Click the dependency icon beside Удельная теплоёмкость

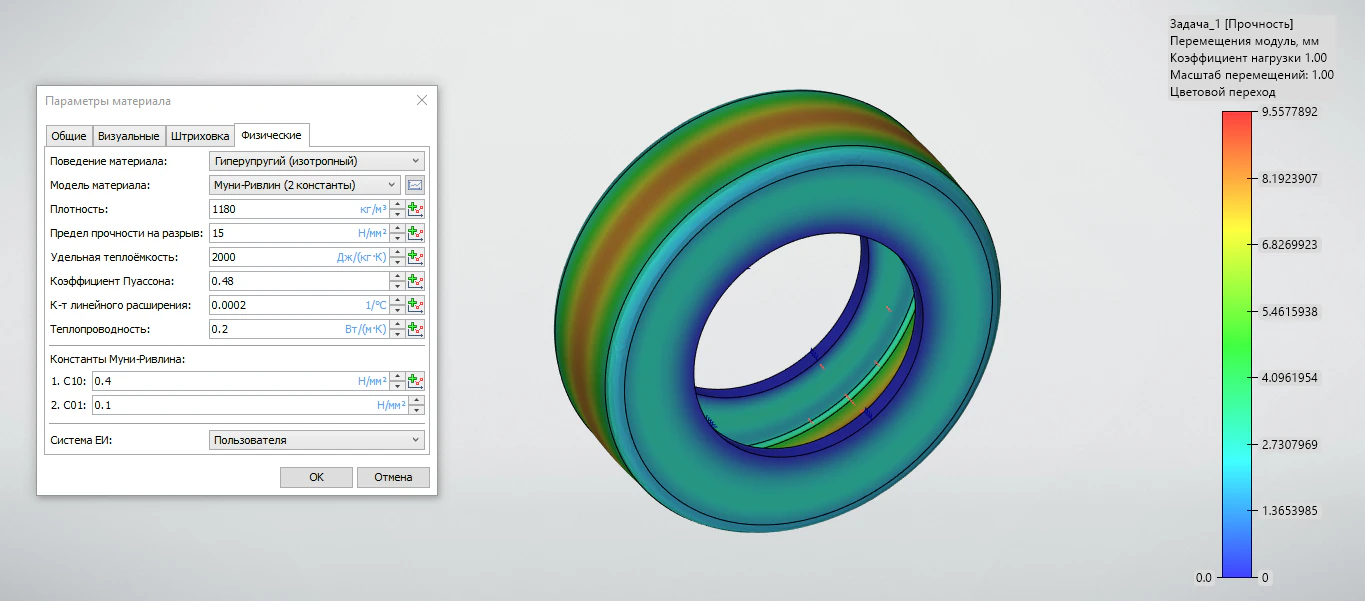coord(416,257)
